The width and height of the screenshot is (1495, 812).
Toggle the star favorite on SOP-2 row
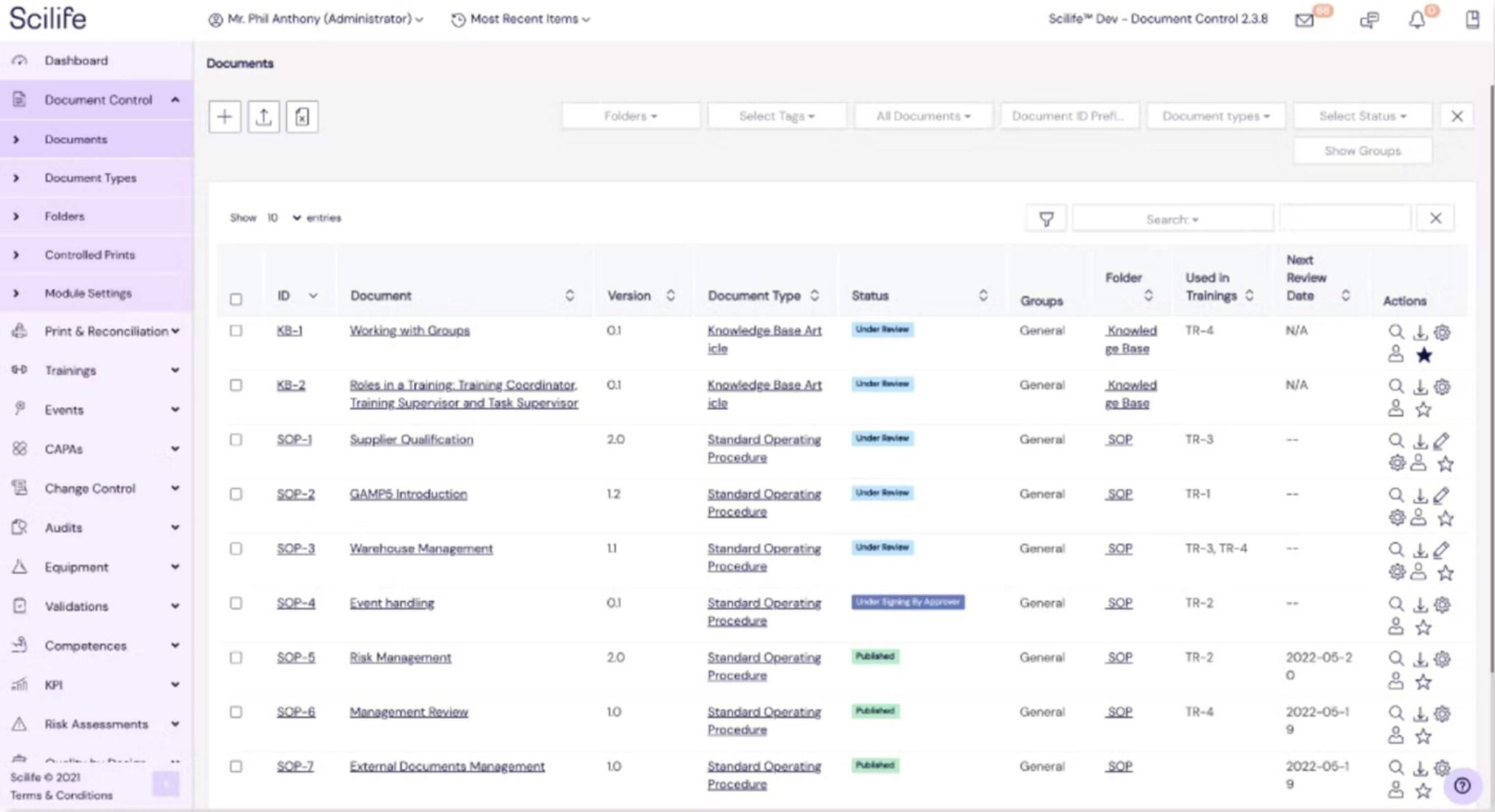[x=1446, y=518]
